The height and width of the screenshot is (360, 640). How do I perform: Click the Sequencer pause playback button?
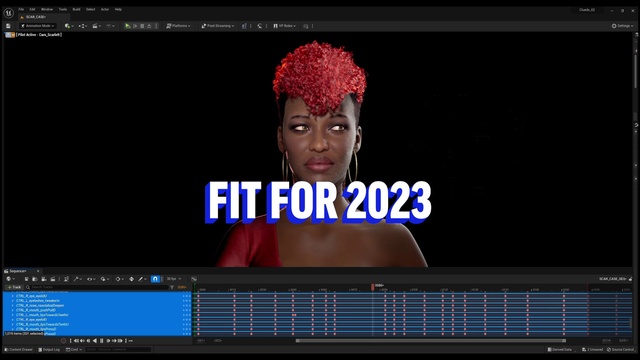102,341
